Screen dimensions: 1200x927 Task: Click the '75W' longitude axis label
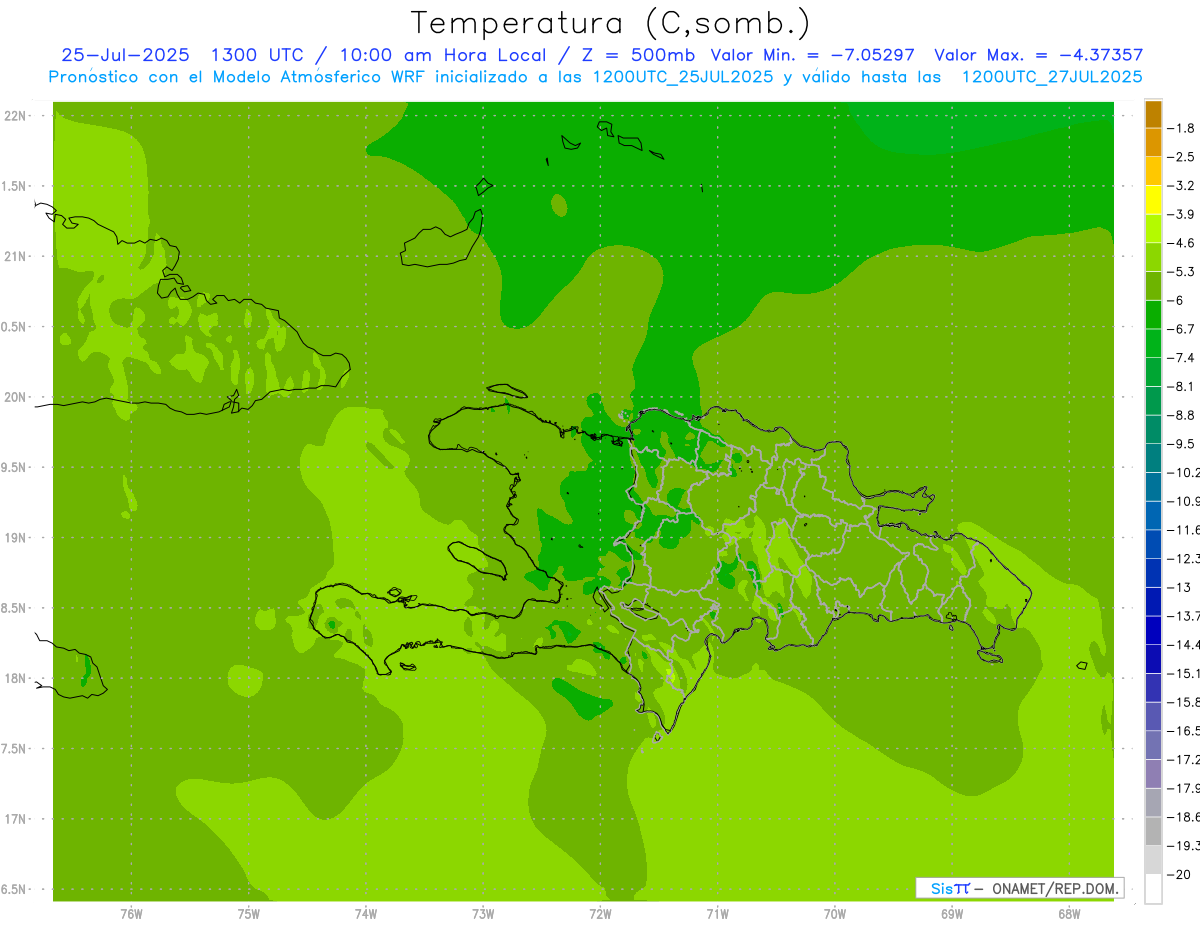coord(249,913)
